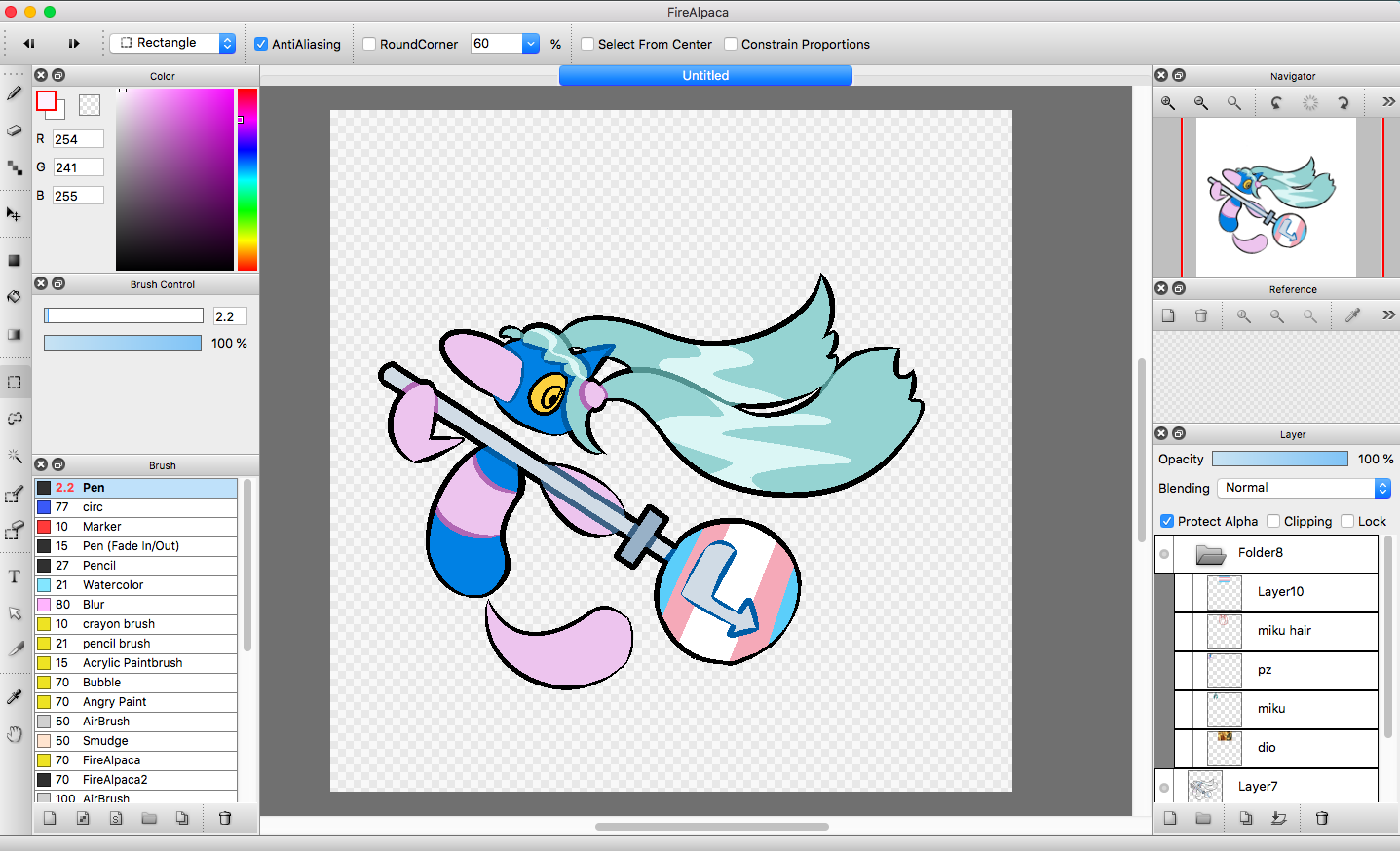The image size is (1400, 851).
Task: Choose the Watercolor brush
Action: 136,585
